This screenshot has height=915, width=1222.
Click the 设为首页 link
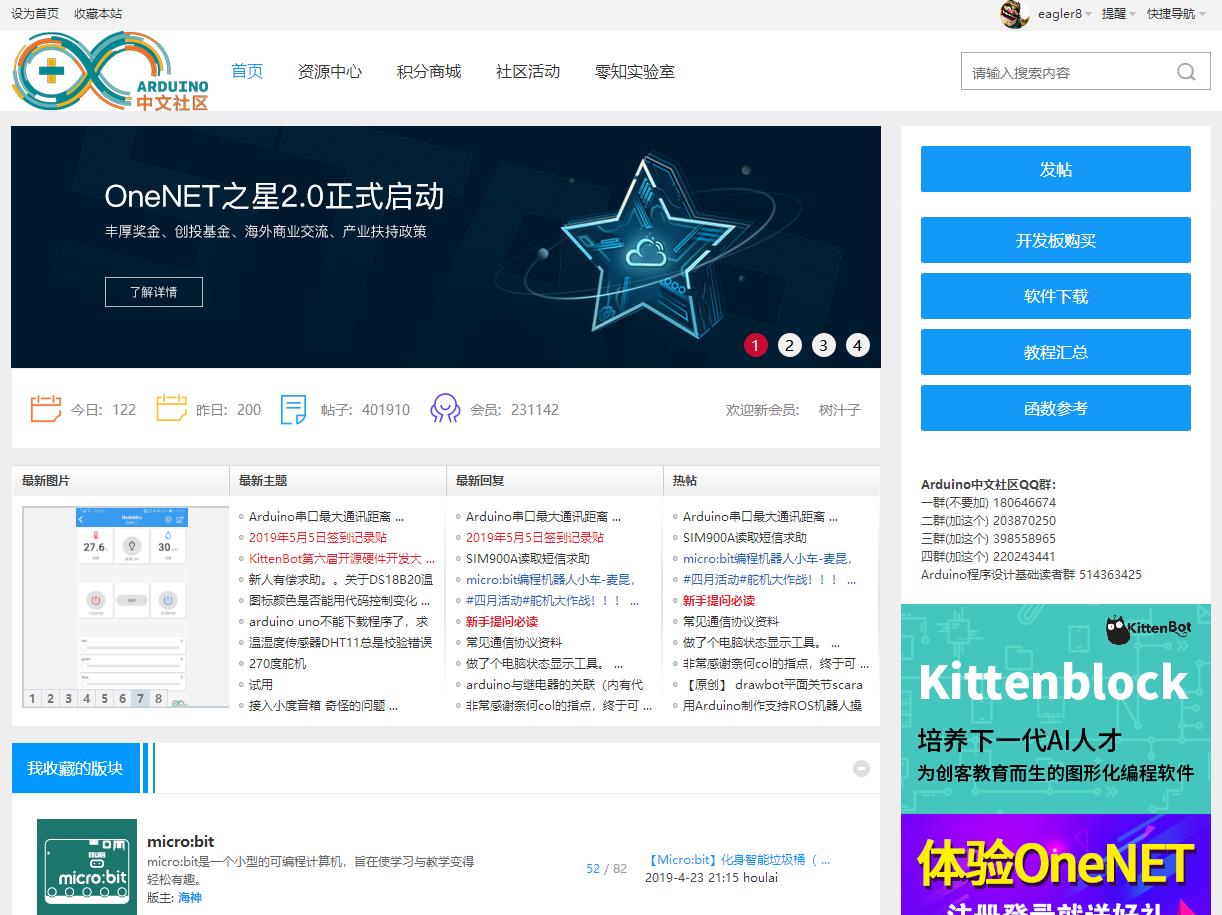tap(35, 13)
